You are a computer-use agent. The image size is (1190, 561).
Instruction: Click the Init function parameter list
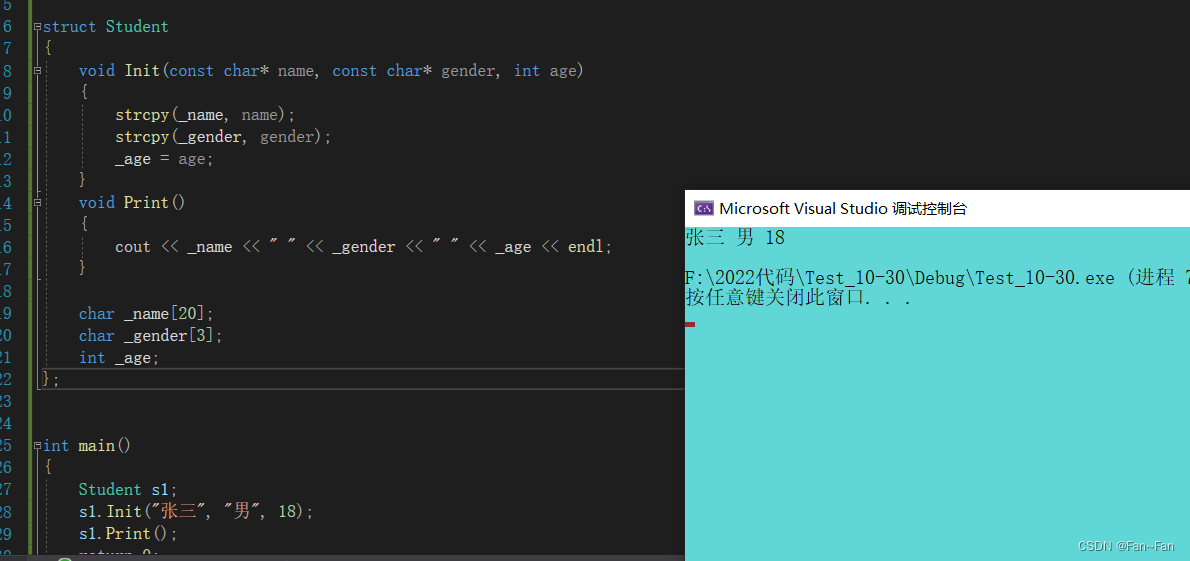(371, 71)
